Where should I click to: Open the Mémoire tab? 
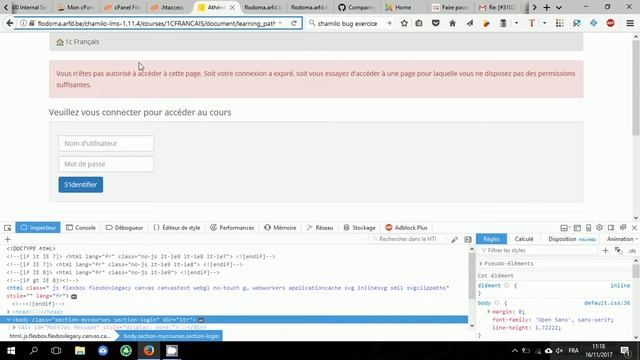[x=280, y=228]
